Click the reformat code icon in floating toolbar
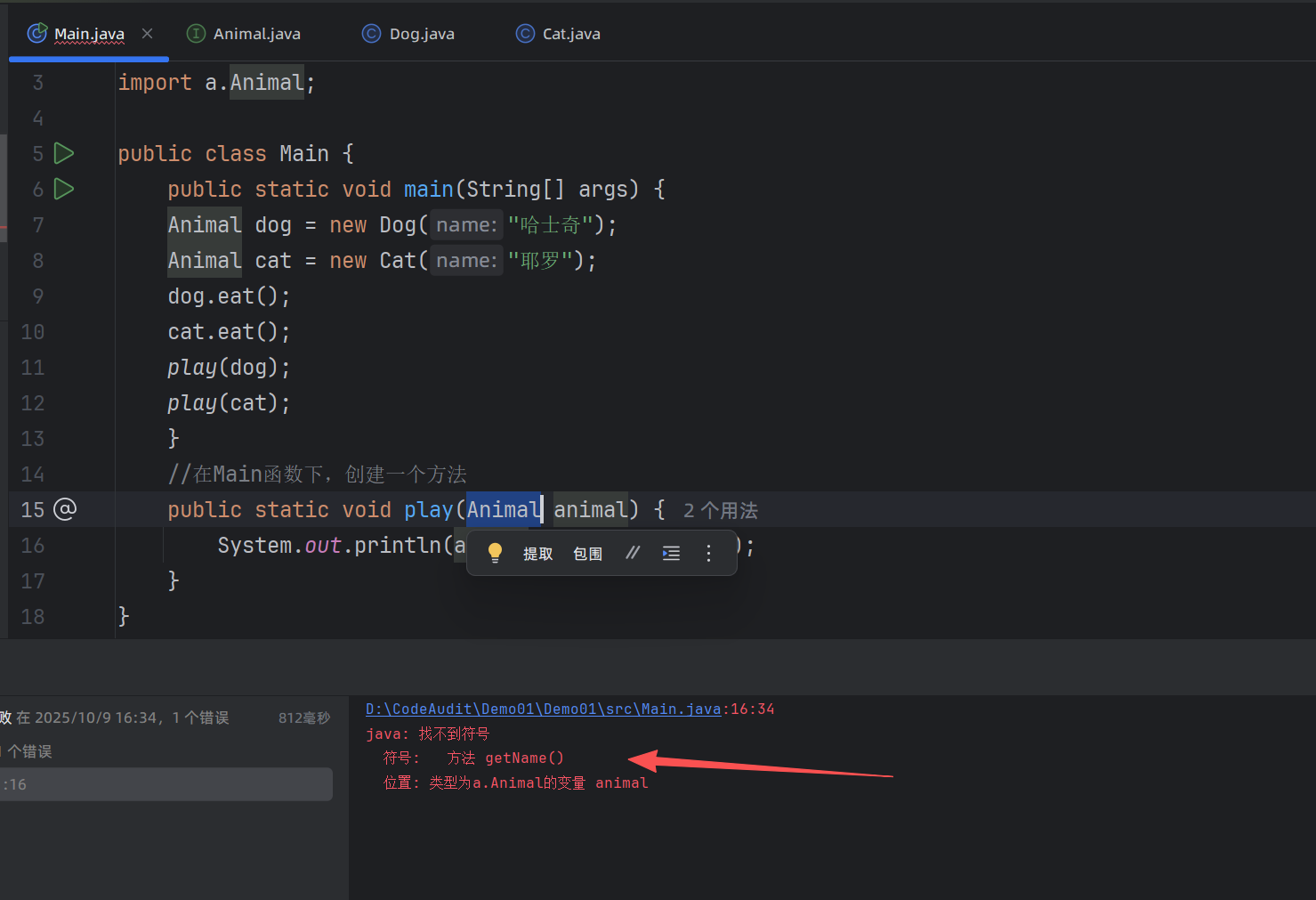This screenshot has width=1316, height=900. coord(672,553)
